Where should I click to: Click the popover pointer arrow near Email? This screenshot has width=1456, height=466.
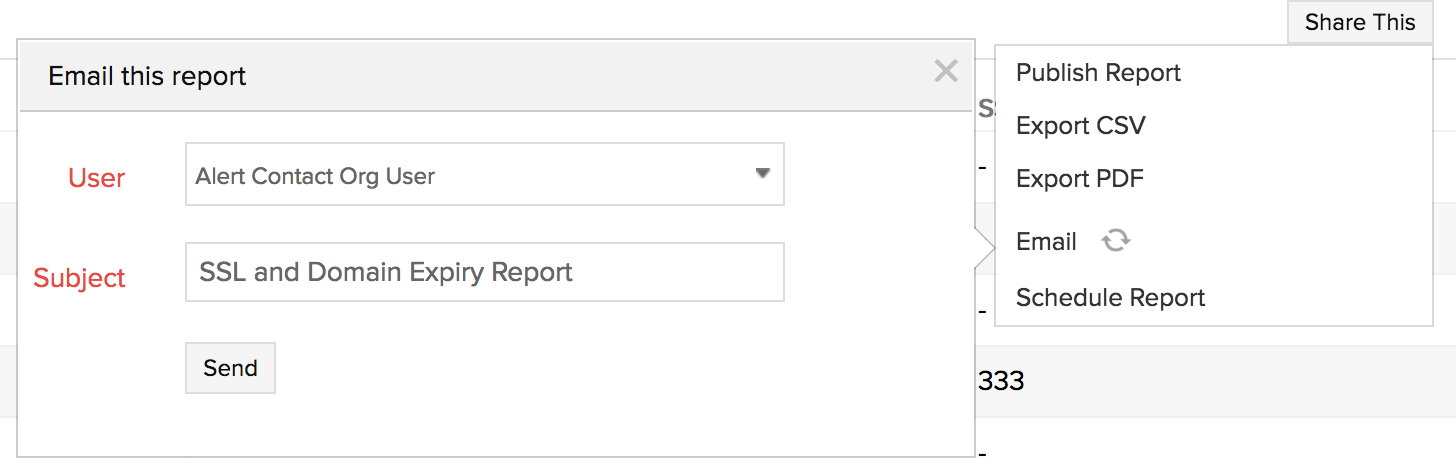tap(985, 246)
